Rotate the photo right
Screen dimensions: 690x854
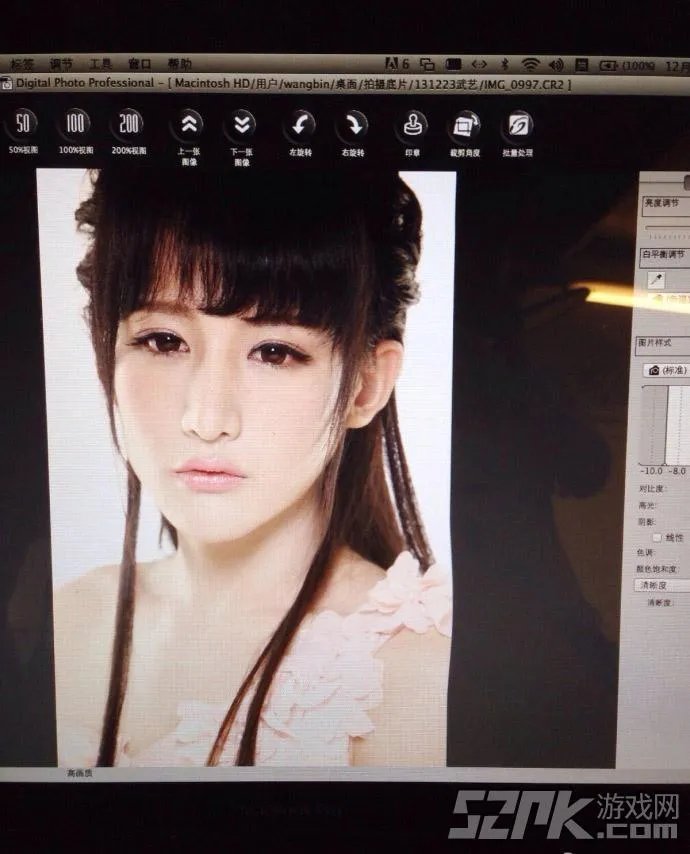(x=352, y=126)
